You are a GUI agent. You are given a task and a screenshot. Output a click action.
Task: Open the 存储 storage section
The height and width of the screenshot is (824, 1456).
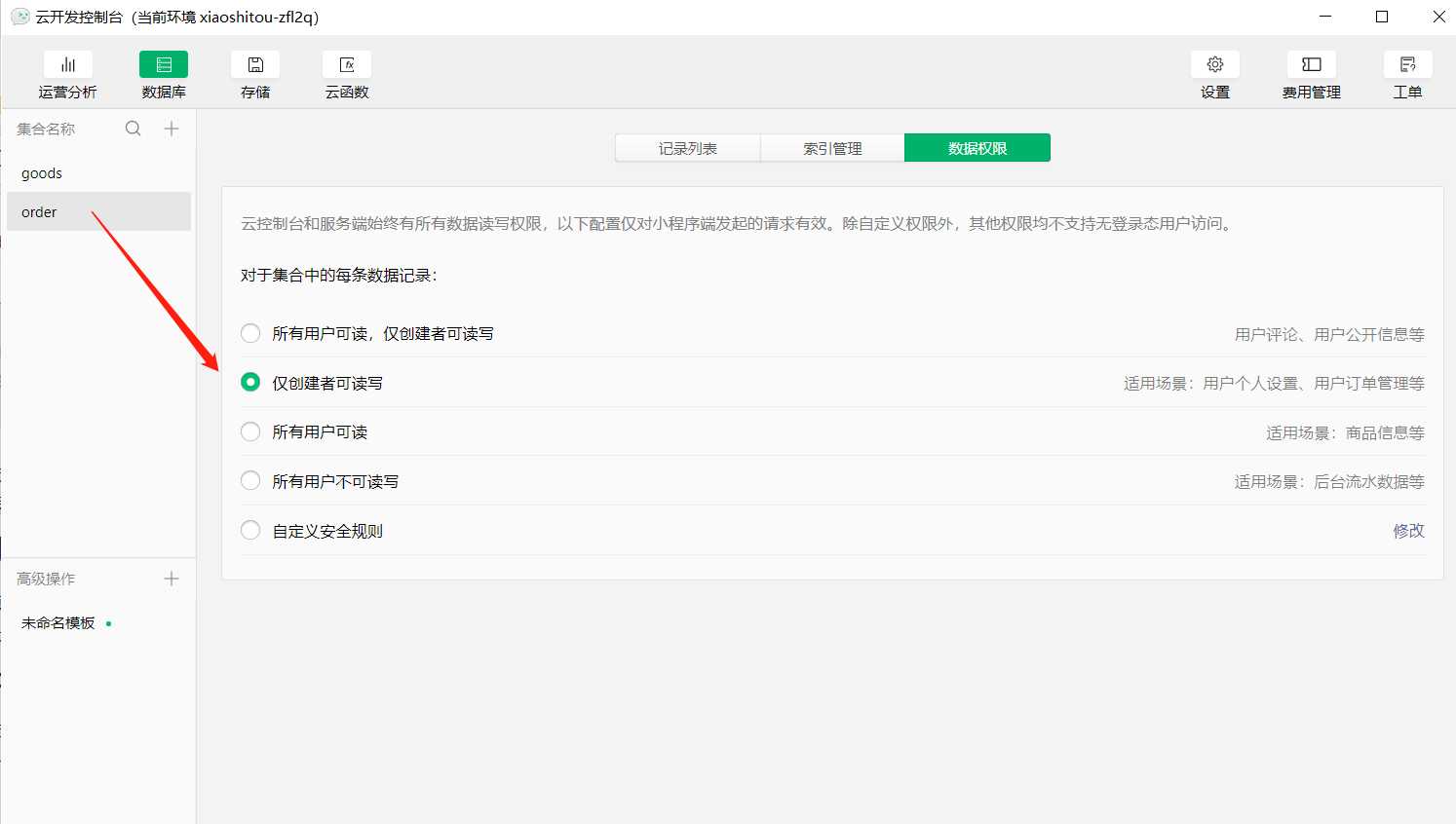click(x=255, y=76)
